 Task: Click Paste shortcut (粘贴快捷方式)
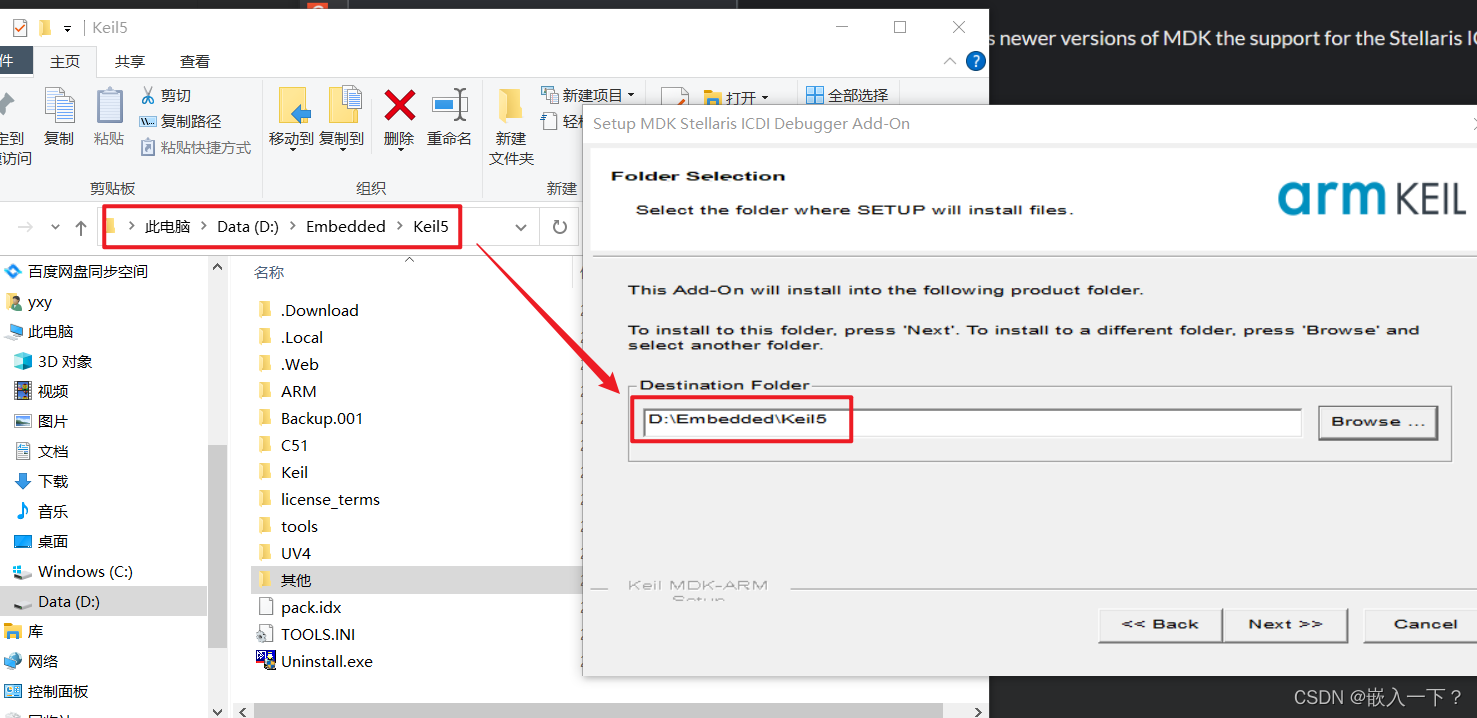click(x=195, y=147)
